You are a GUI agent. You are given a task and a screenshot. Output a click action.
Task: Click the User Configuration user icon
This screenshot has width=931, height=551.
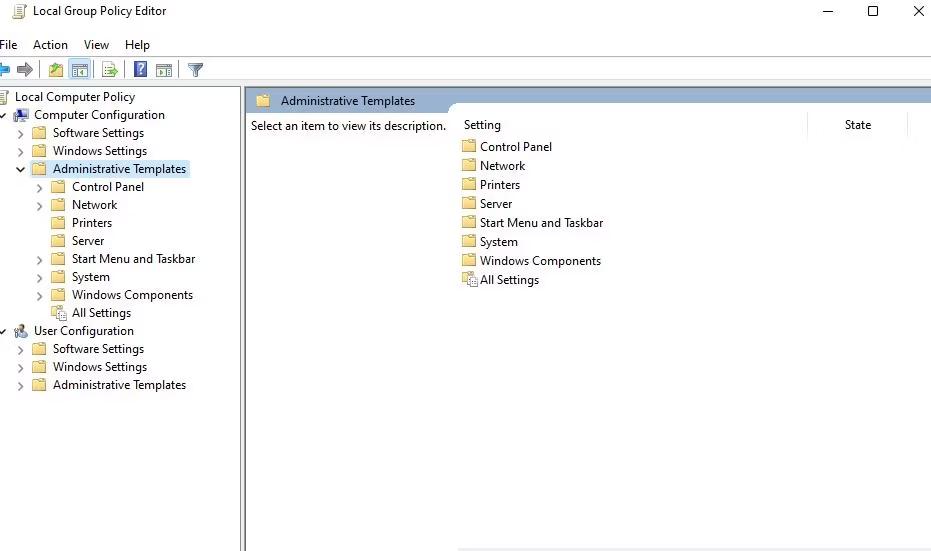click(x=21, y=331)
